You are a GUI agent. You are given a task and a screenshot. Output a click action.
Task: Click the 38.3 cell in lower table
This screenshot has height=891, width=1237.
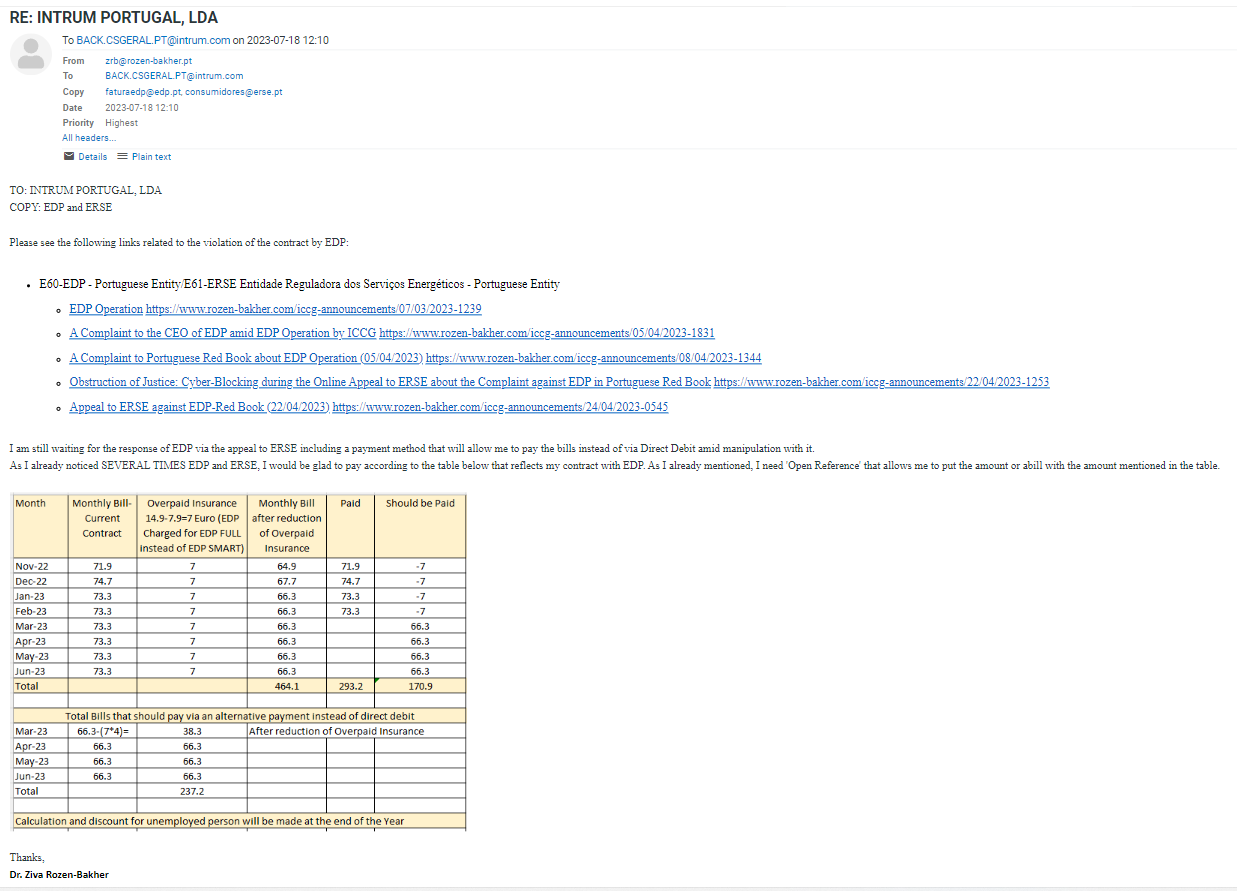[192, 731]
